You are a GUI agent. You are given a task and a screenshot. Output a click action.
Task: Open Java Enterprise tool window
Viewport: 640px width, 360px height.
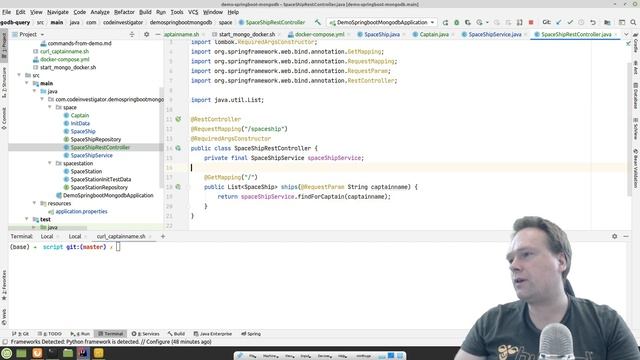point(213,334)
